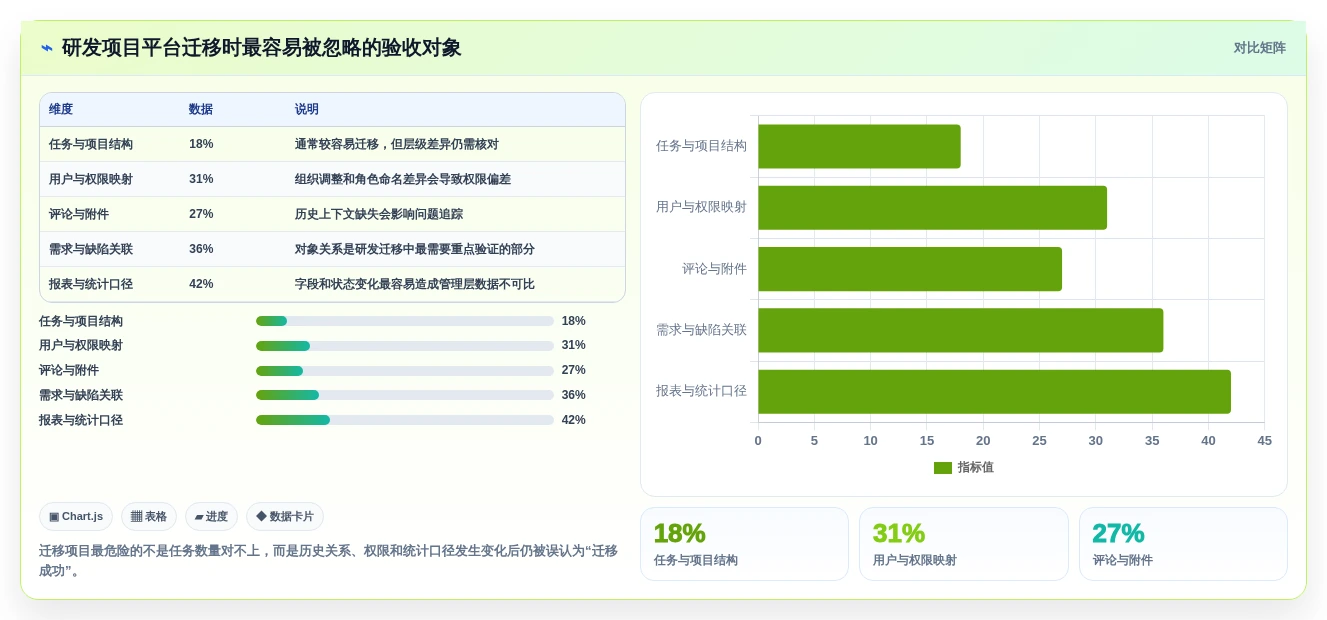The height and width of the screenshot is (620, 1327).
Task: Click table cell 用户与权限映射
Action: tap(91, 179)
